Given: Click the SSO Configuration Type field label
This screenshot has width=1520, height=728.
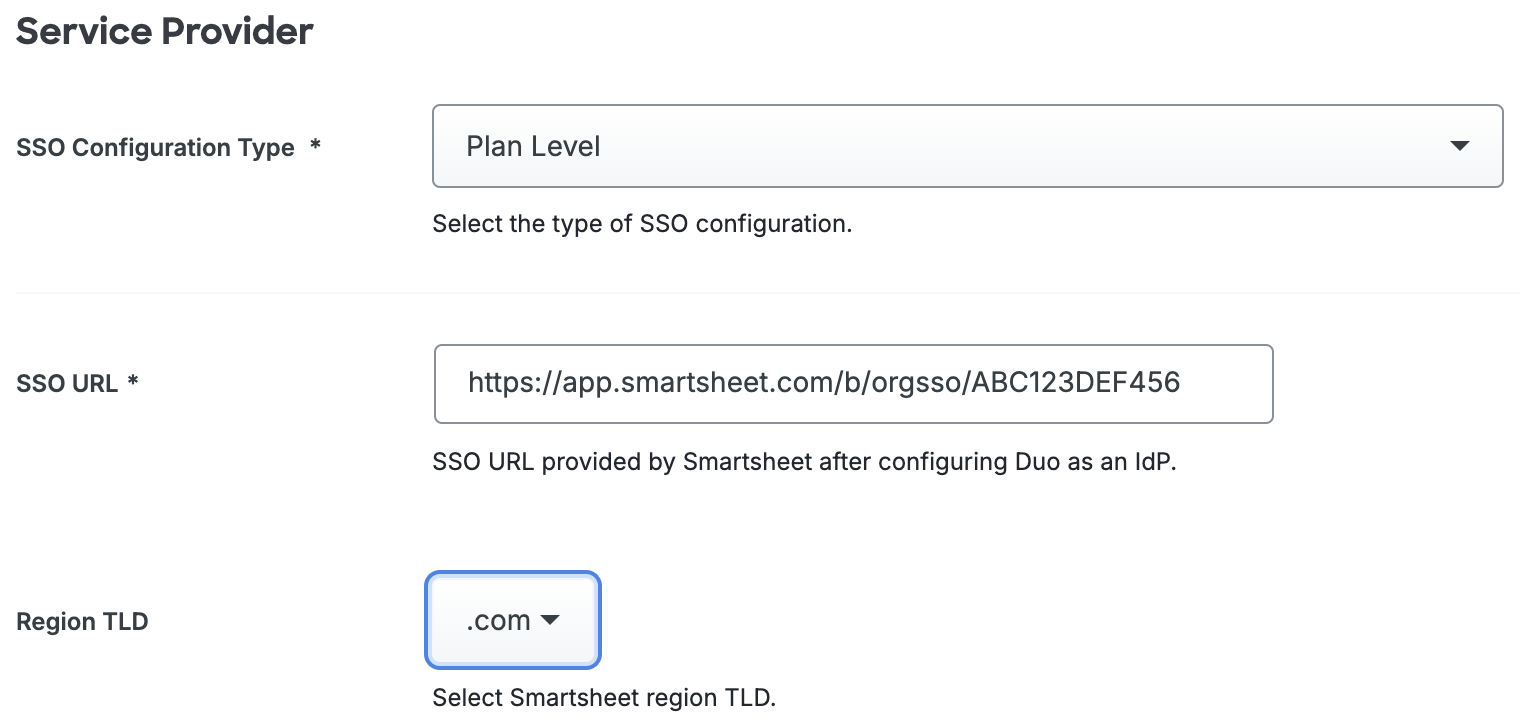Looking at the screenshot, I should tap(155, 147).
